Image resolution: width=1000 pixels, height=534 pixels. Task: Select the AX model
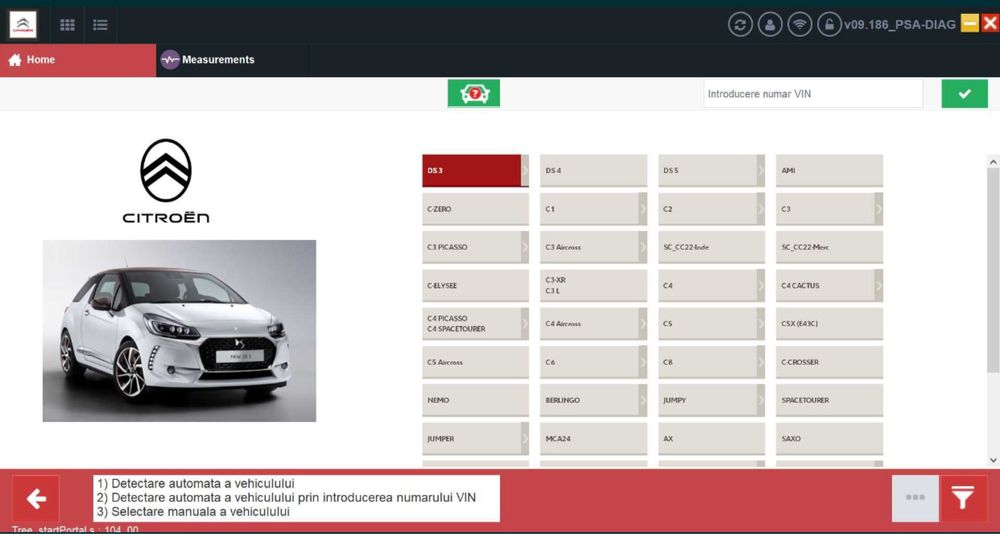tap(711, 438)
